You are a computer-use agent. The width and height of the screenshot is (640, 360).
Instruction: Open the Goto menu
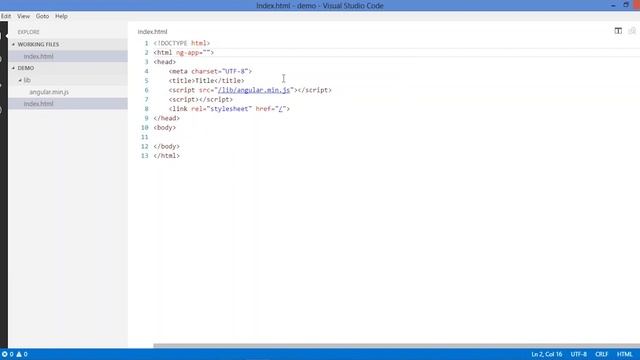tap(42, 16)
